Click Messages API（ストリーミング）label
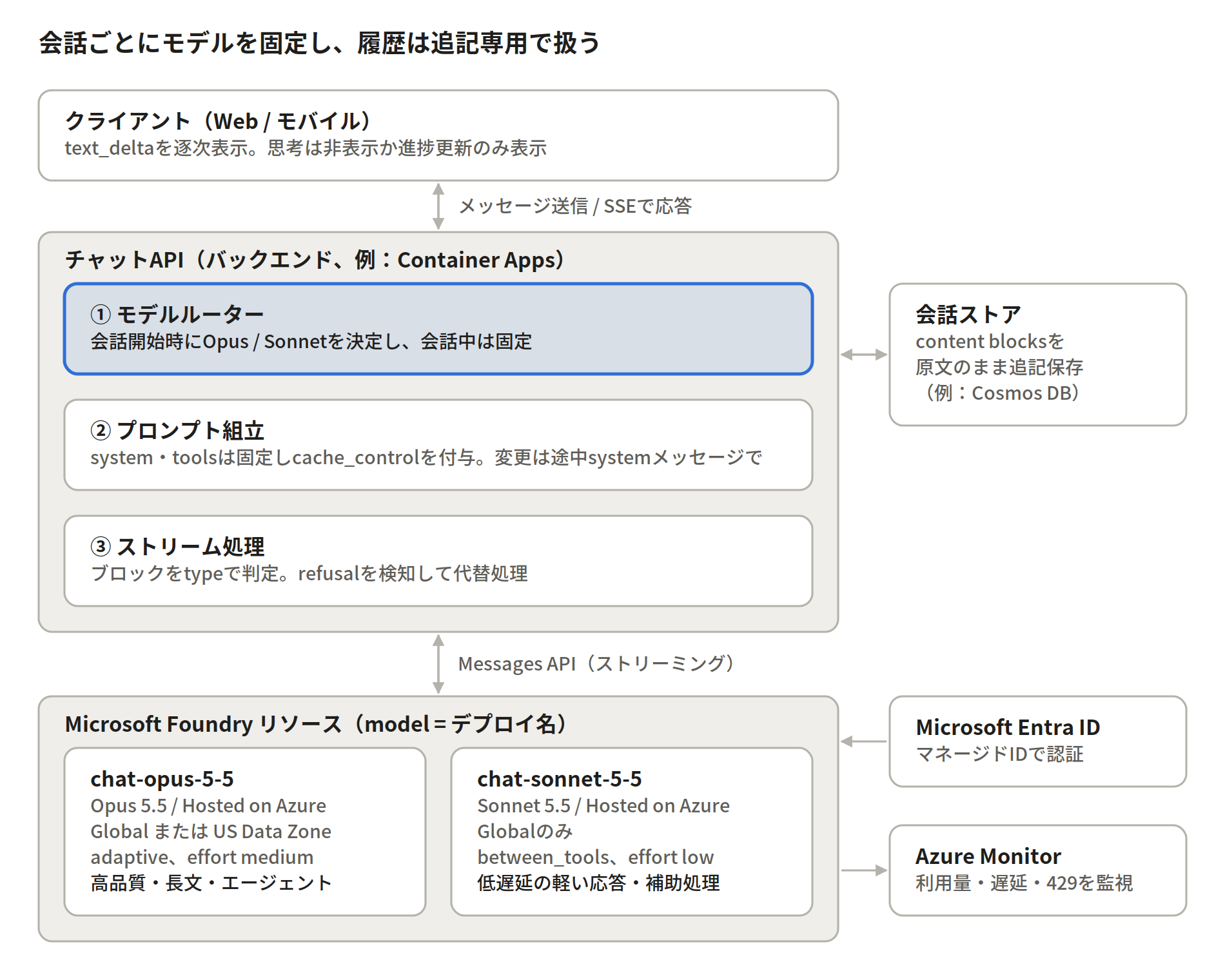Viewport: 1225px width, 980px height. click(598, 664)
